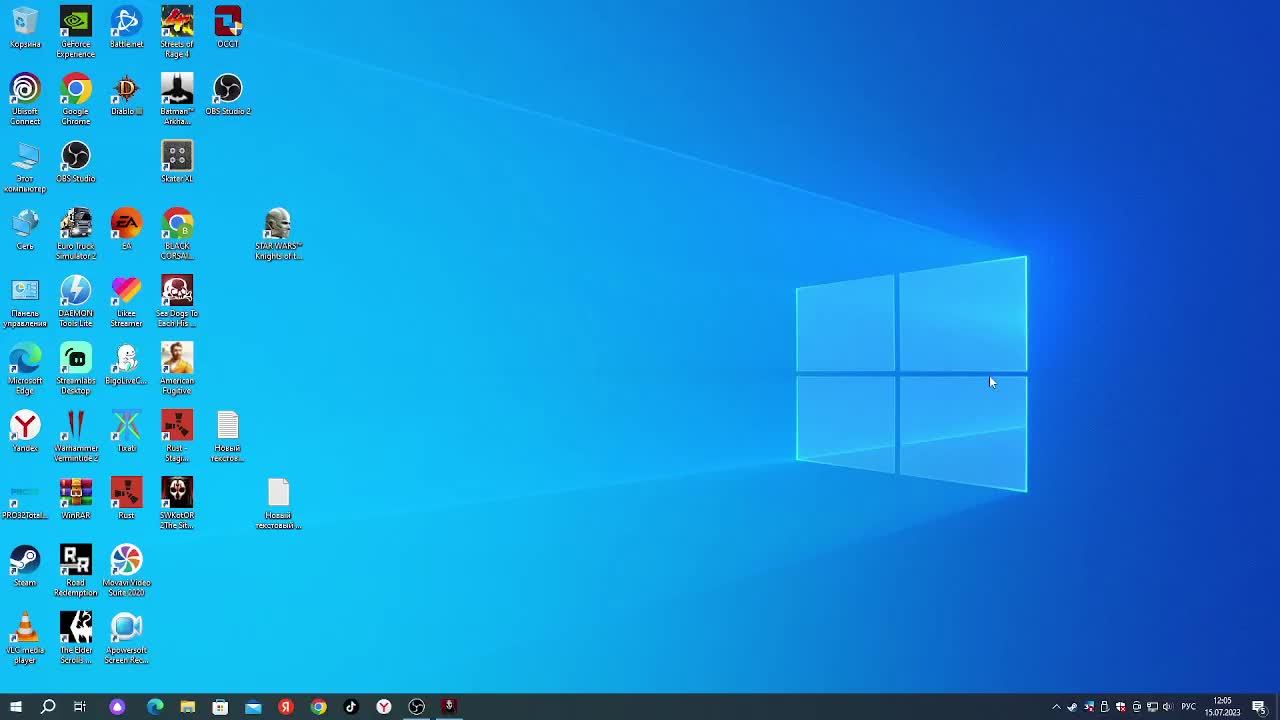
Task: Open Task View from the taskbar
Action: pos(80,707)
